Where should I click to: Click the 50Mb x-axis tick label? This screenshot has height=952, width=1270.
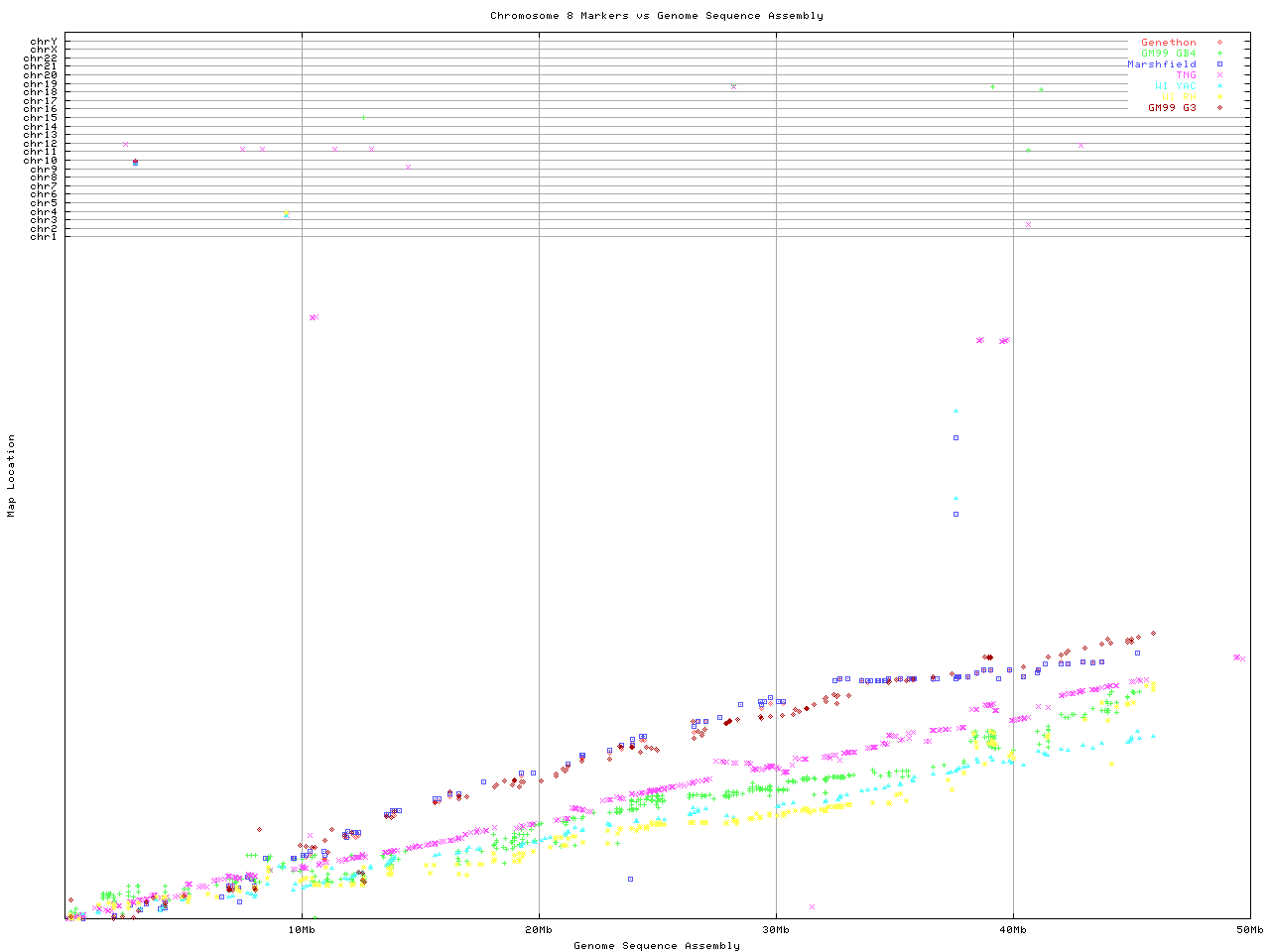[x=1249, y=930]
